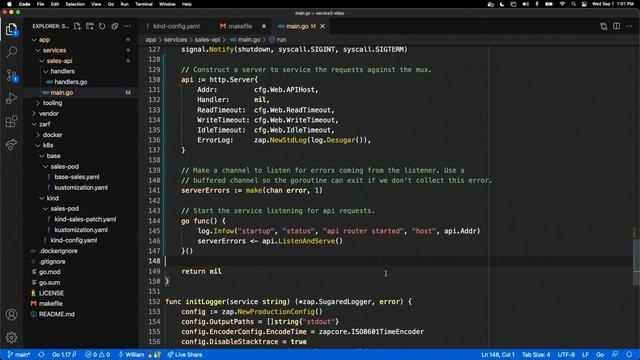640x360 pixels.
Task: Open the Explorer view in activity bar
Action: point(11,30)
